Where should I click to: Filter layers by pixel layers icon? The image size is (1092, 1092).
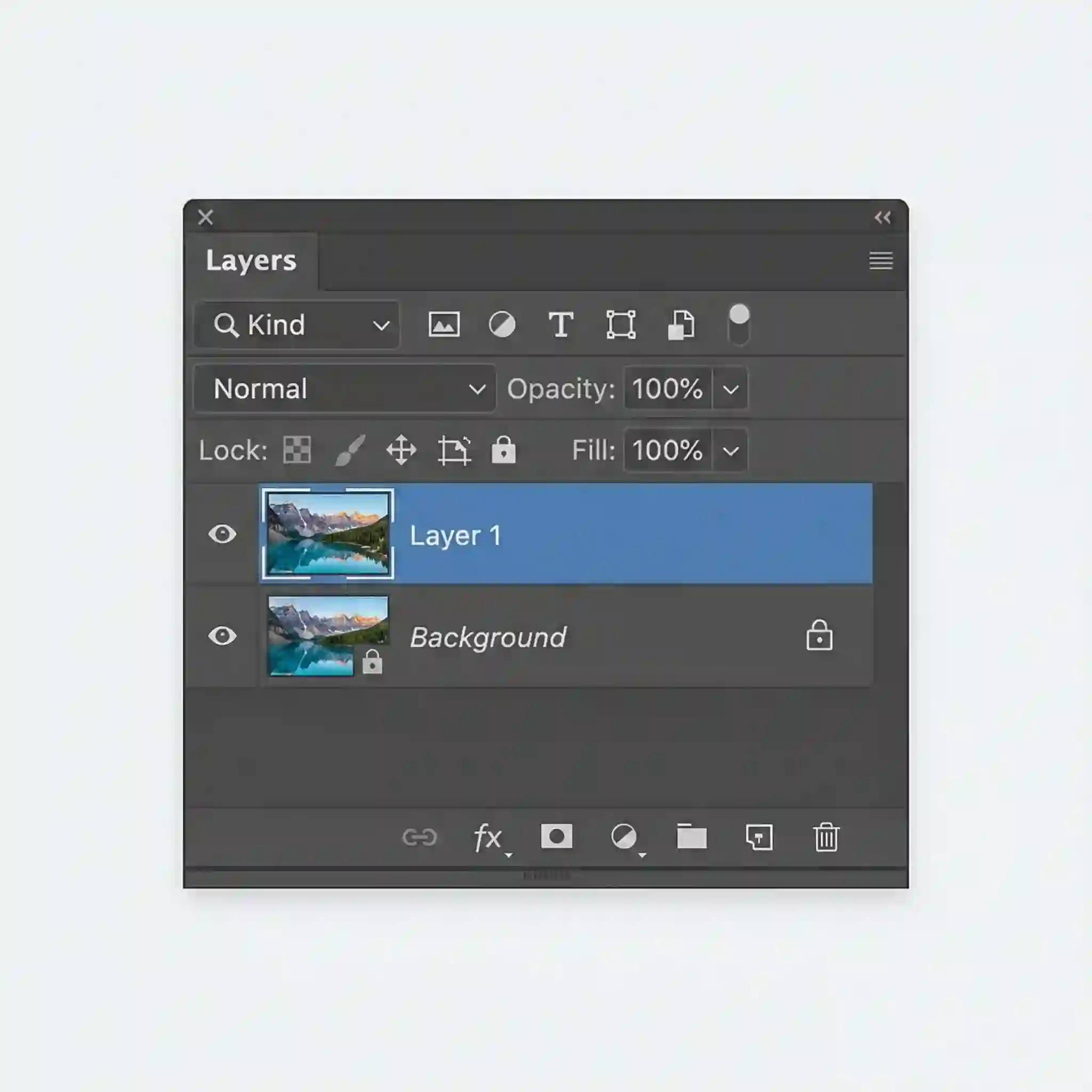pos(444,324)
